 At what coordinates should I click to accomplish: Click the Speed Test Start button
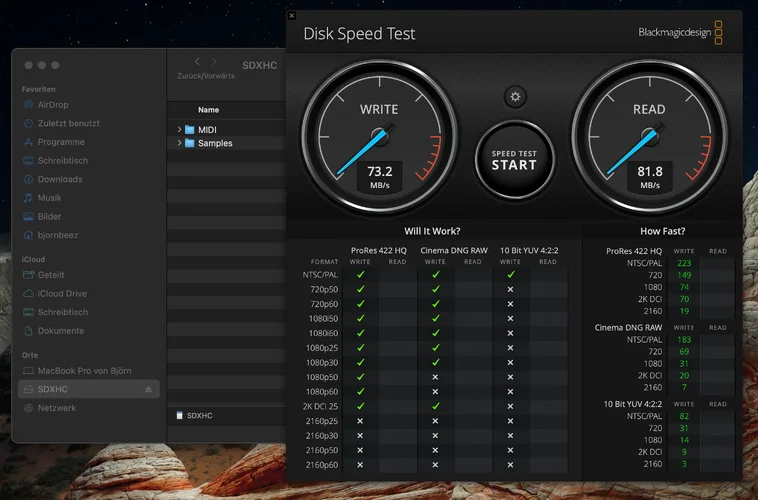pyautogui.click(x=514, y=160)
